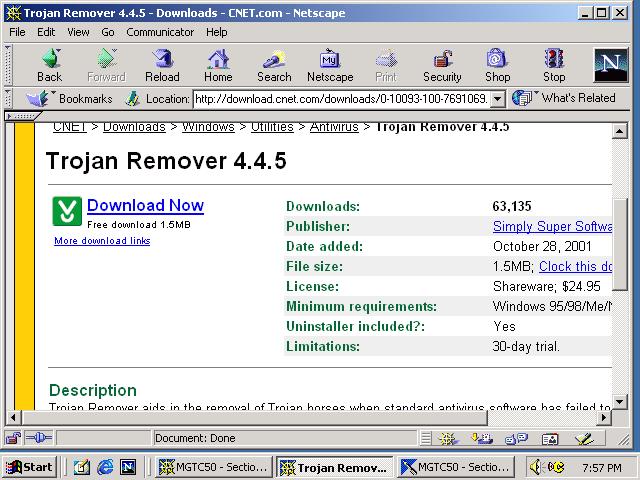
Task: Open Address Book from the component bar
Action: pos(550,439)
